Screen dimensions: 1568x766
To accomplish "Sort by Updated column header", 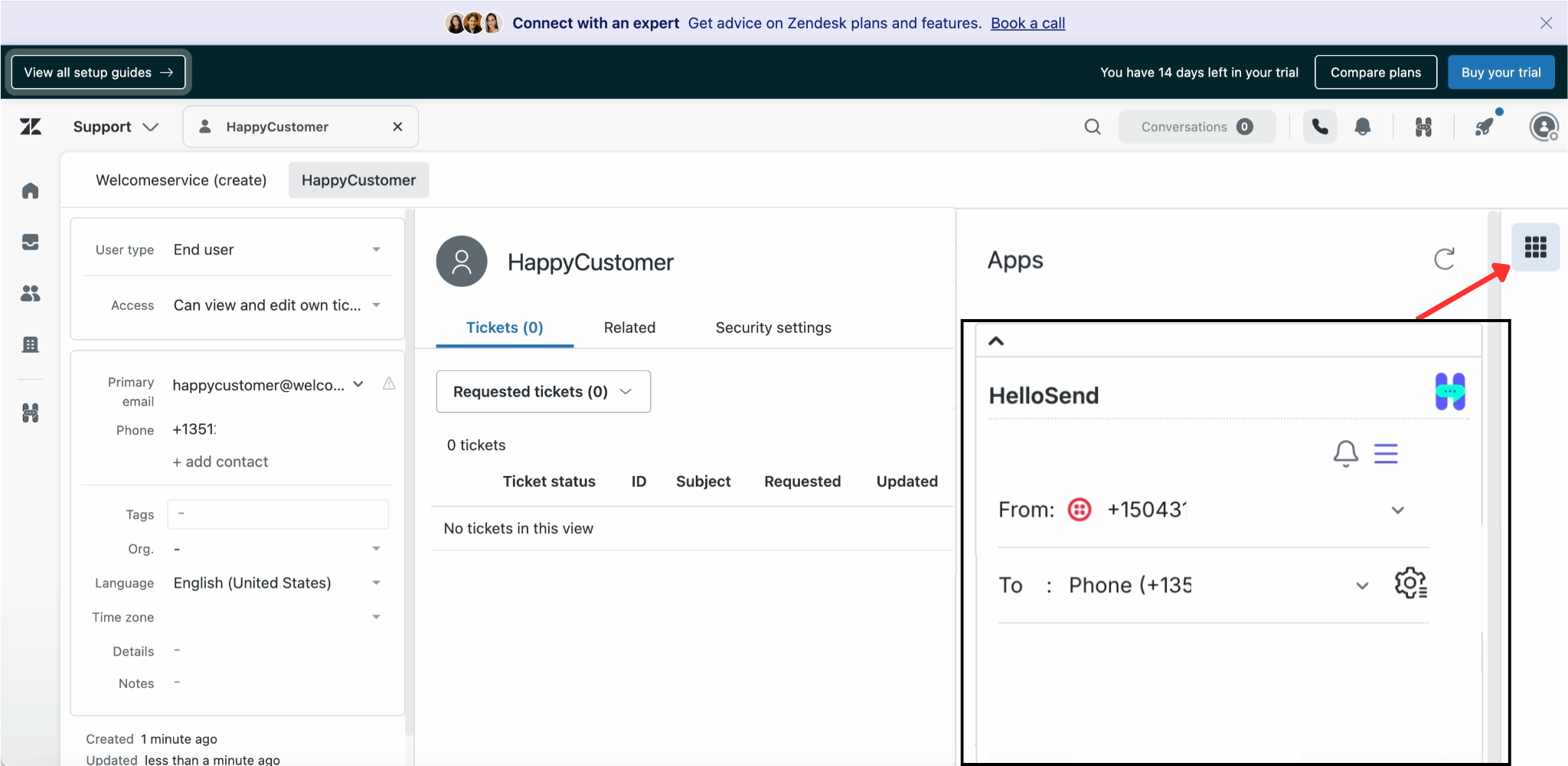I will pos(906,481).
